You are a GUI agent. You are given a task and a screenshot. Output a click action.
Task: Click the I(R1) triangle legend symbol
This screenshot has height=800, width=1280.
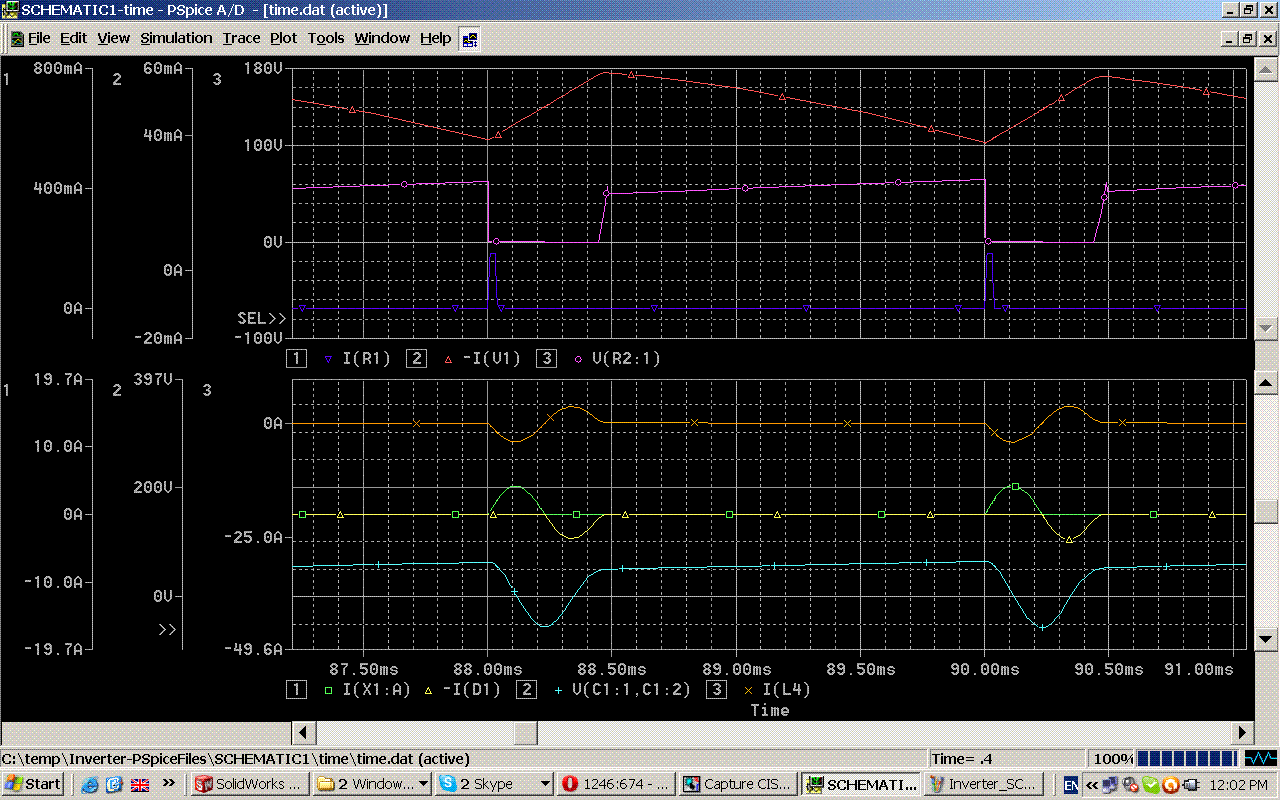327,358
